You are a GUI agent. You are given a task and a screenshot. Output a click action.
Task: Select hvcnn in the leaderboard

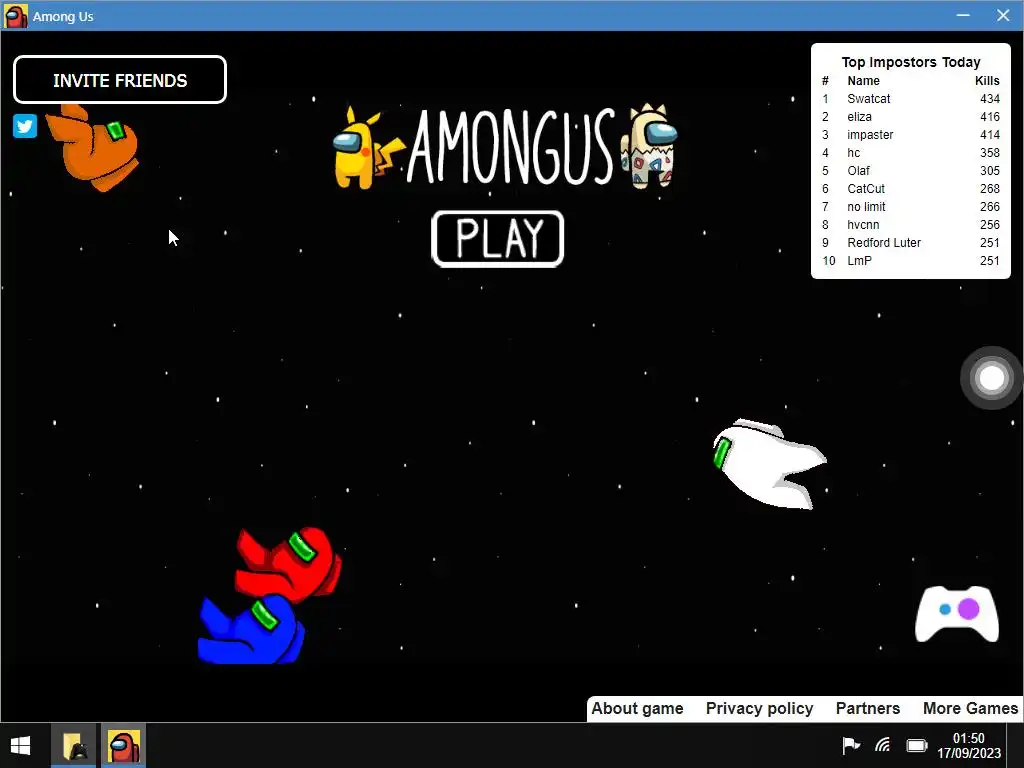tap(863, 225)
